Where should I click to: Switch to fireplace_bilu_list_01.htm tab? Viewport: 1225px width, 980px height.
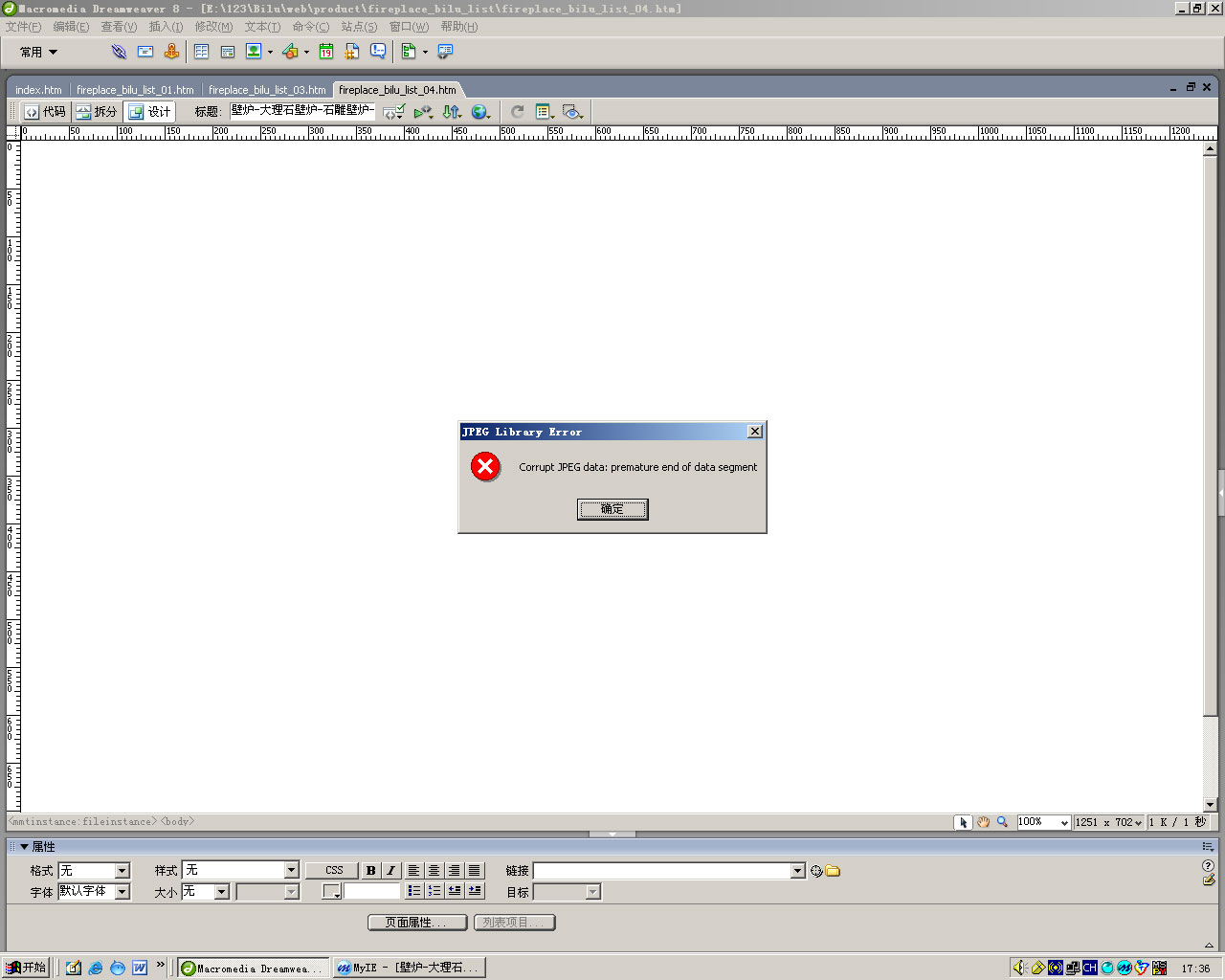pyautogui.click(x=135, y=90)
